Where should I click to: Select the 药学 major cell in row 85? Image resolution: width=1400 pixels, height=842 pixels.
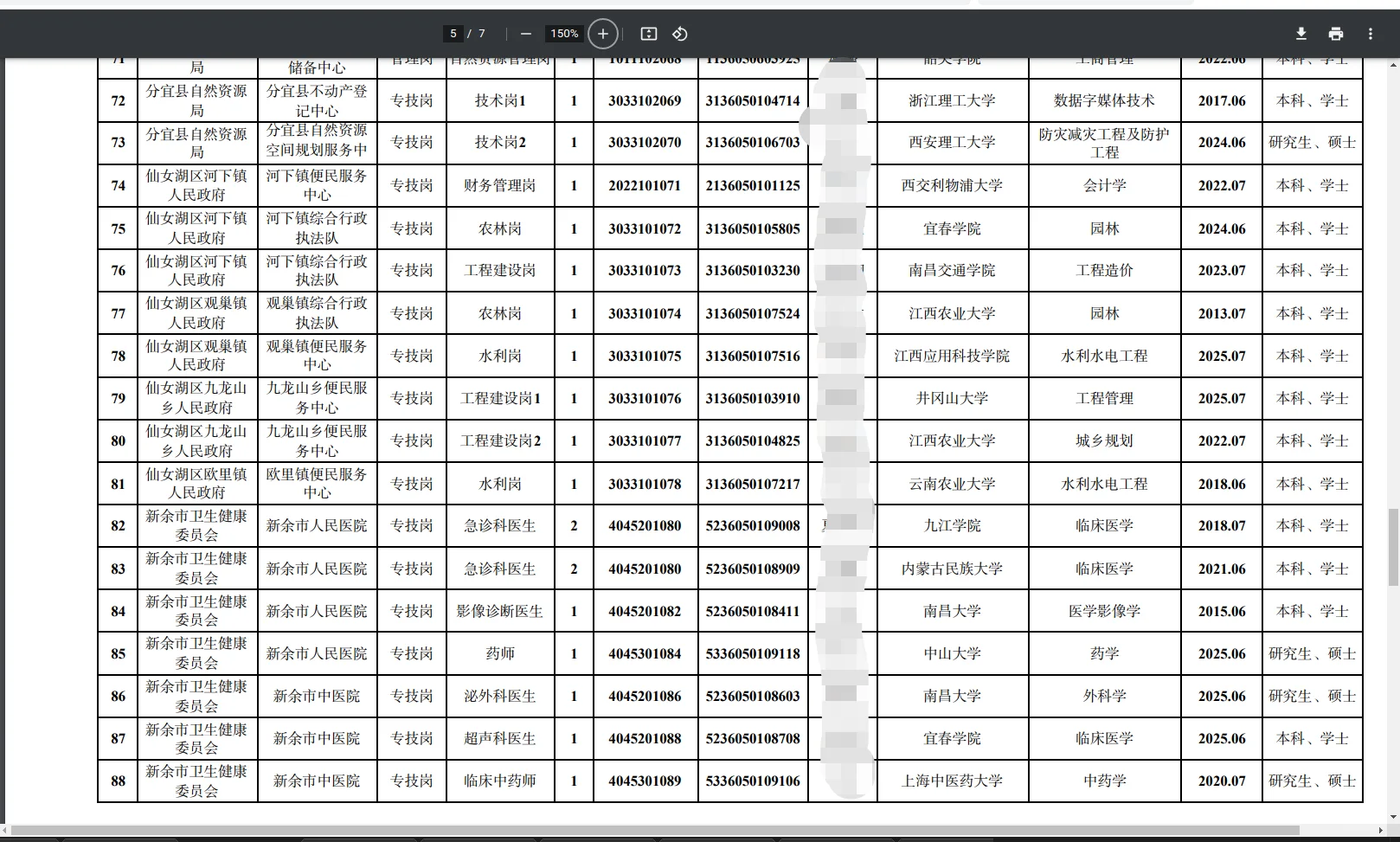(1105, 653)
